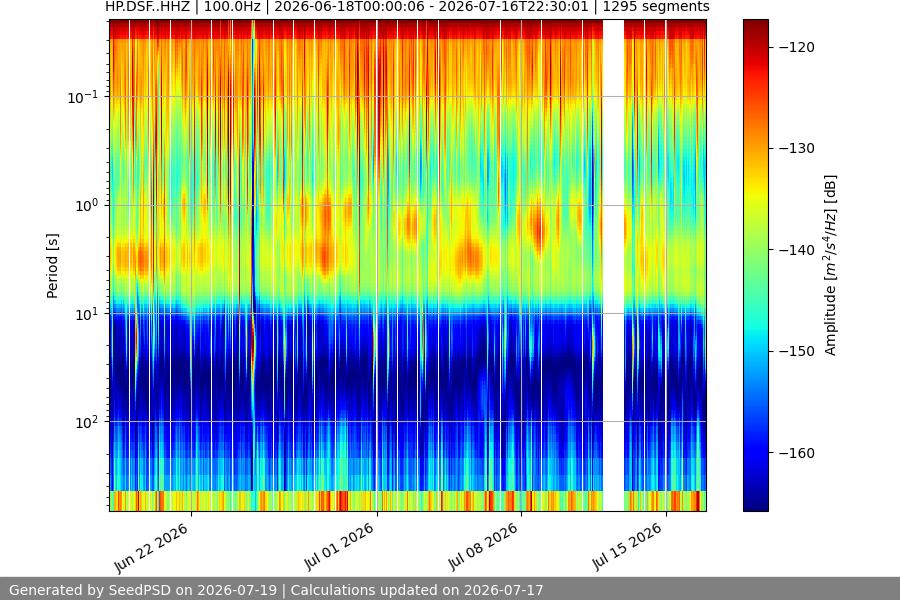
Task: Click the −120 colorbar tick label
Action: point(797,47)
